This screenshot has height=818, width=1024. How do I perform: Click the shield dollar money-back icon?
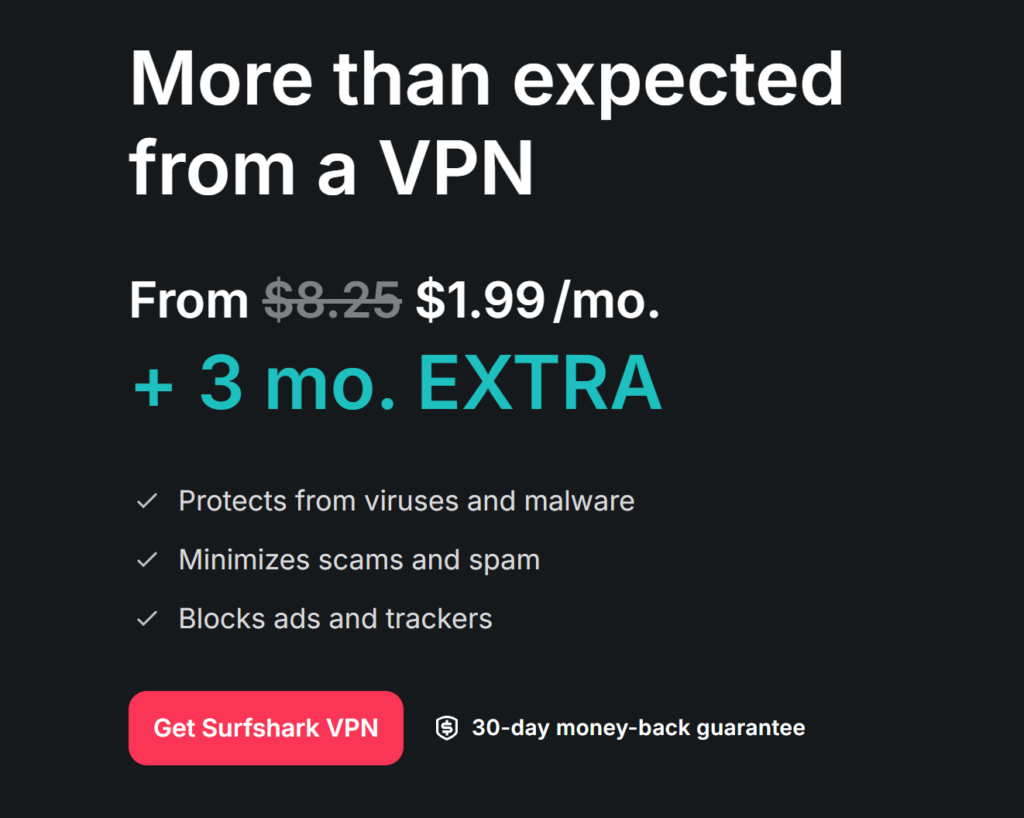pyautogui.click(x=447, y=728)
